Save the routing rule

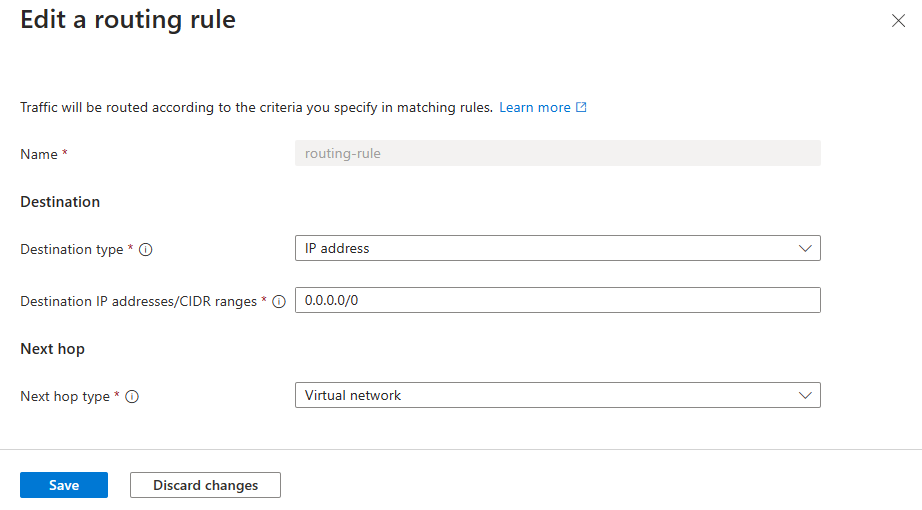click(x=64, y=485)
